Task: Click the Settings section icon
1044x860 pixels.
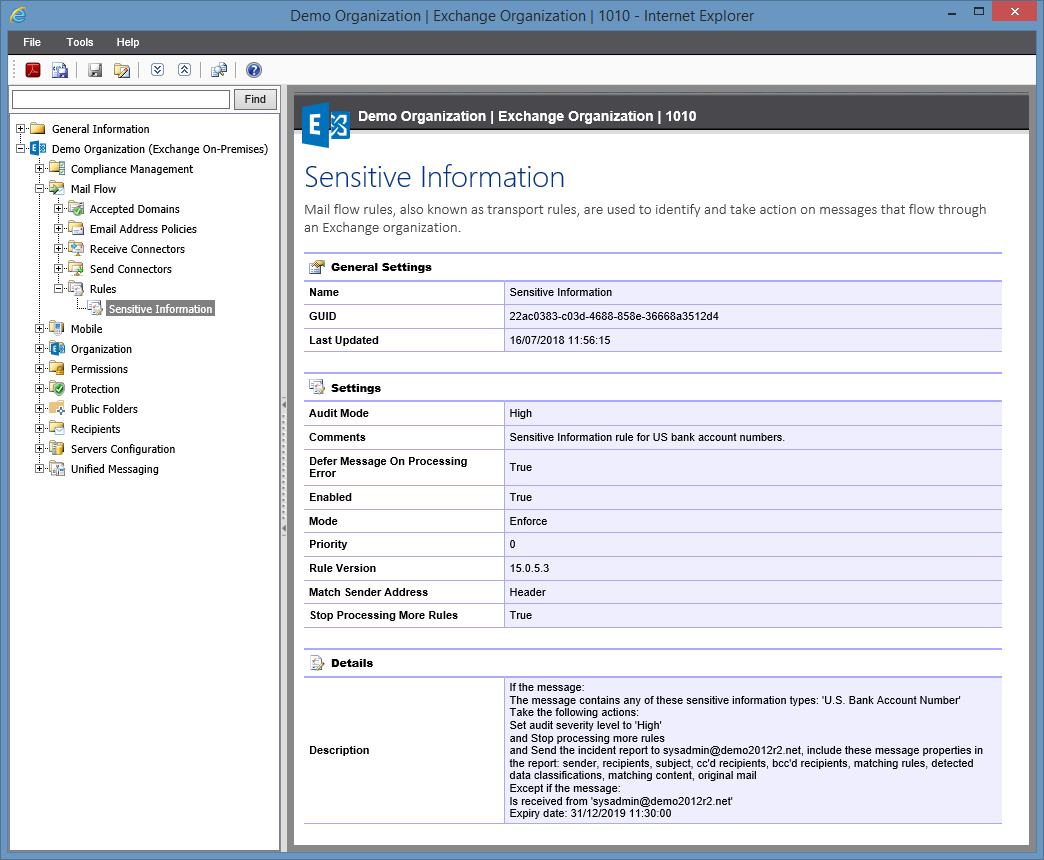Action: [316, 387]
